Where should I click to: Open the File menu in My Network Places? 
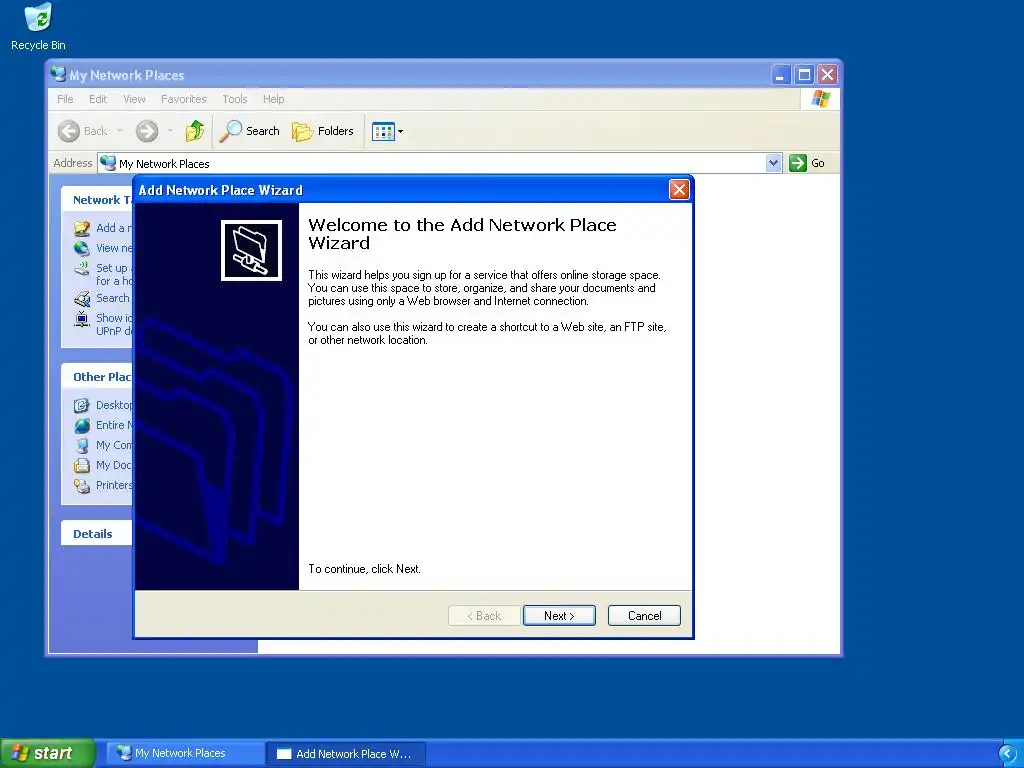(65, 99)
